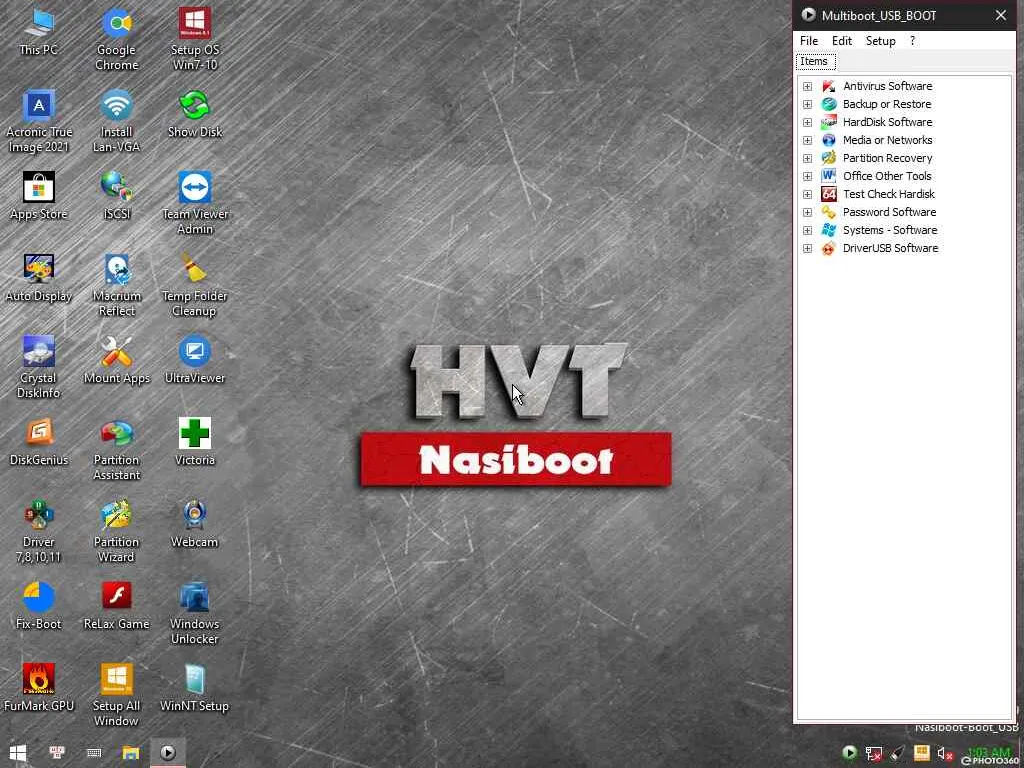Open File menu in Multiboot_USB_BOOT
Screen dimensions: 1024x768
(809, 40)
